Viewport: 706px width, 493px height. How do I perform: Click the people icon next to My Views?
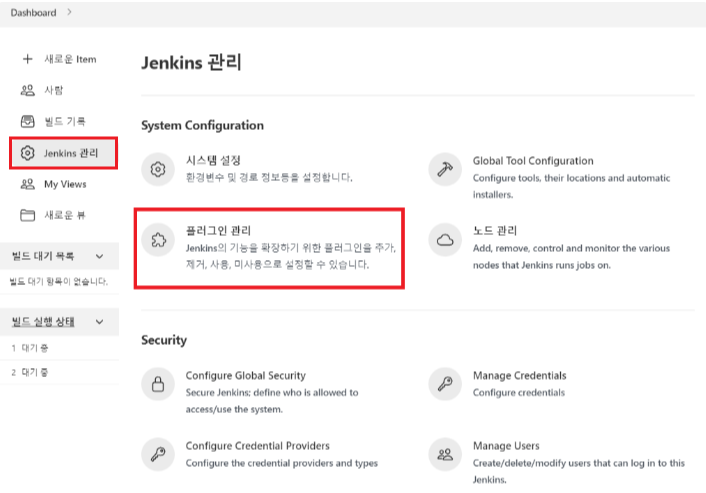coord(27,184)
